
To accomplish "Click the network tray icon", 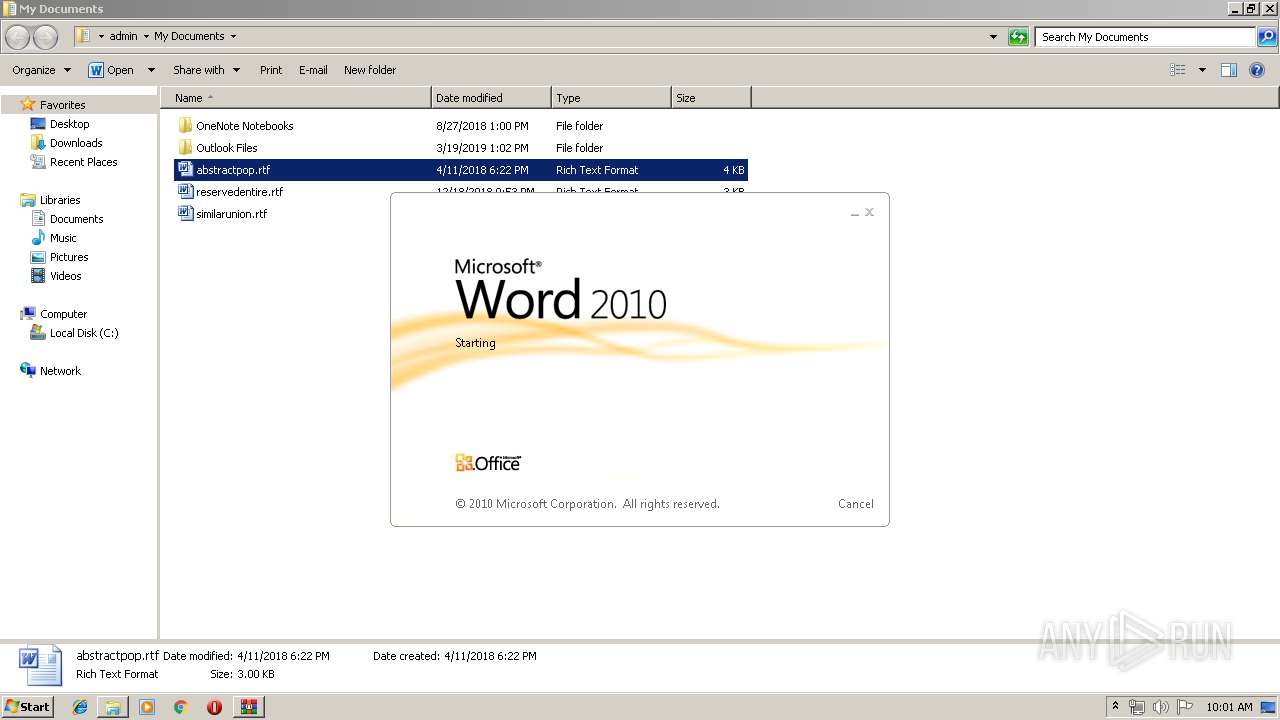I will pyautogui.click(x=1137, y=707).
